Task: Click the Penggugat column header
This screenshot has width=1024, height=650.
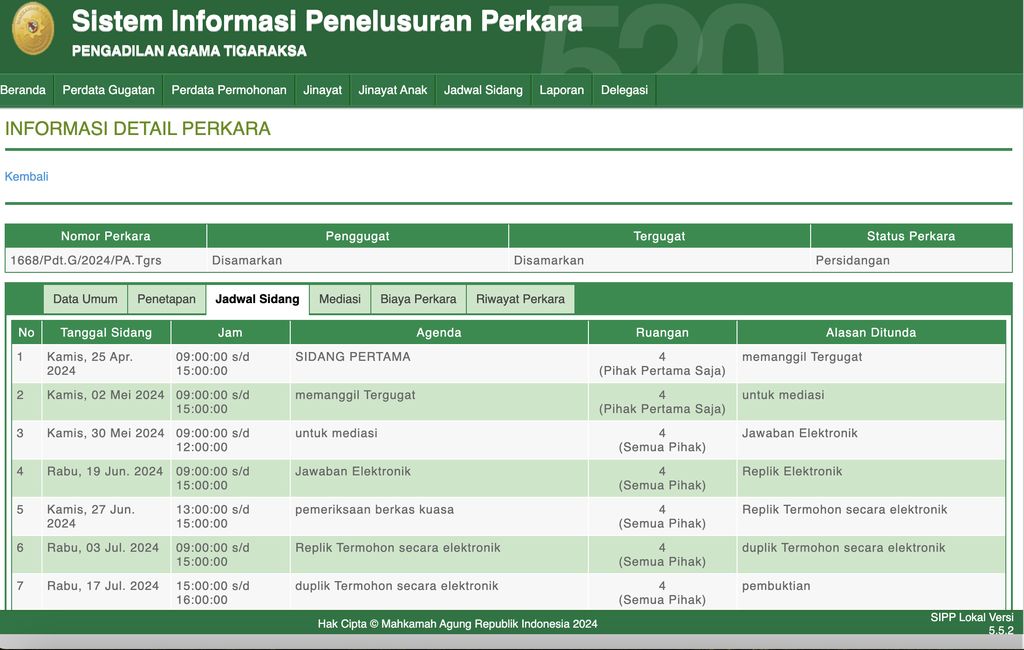Action: pyautogui.click(x=357, y=236)
